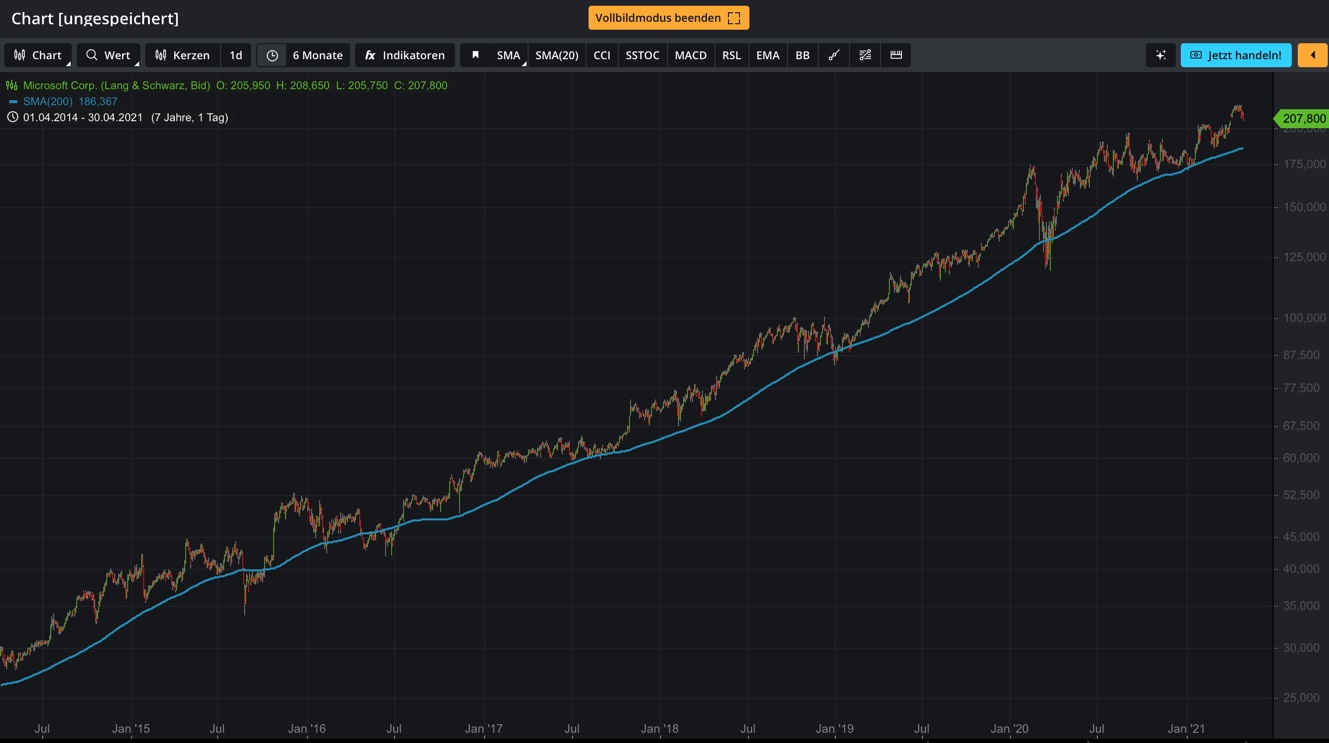
Task: Open the Indikatoren menu
Action: [405, 55]
